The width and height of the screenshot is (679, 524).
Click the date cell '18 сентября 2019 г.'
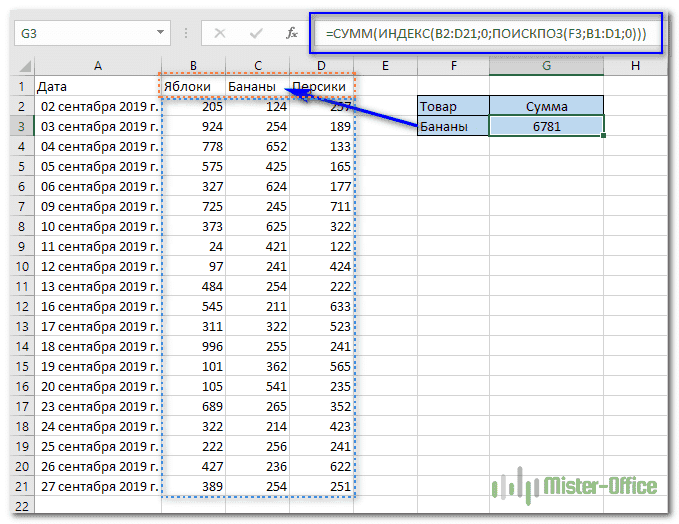(98, 346)
